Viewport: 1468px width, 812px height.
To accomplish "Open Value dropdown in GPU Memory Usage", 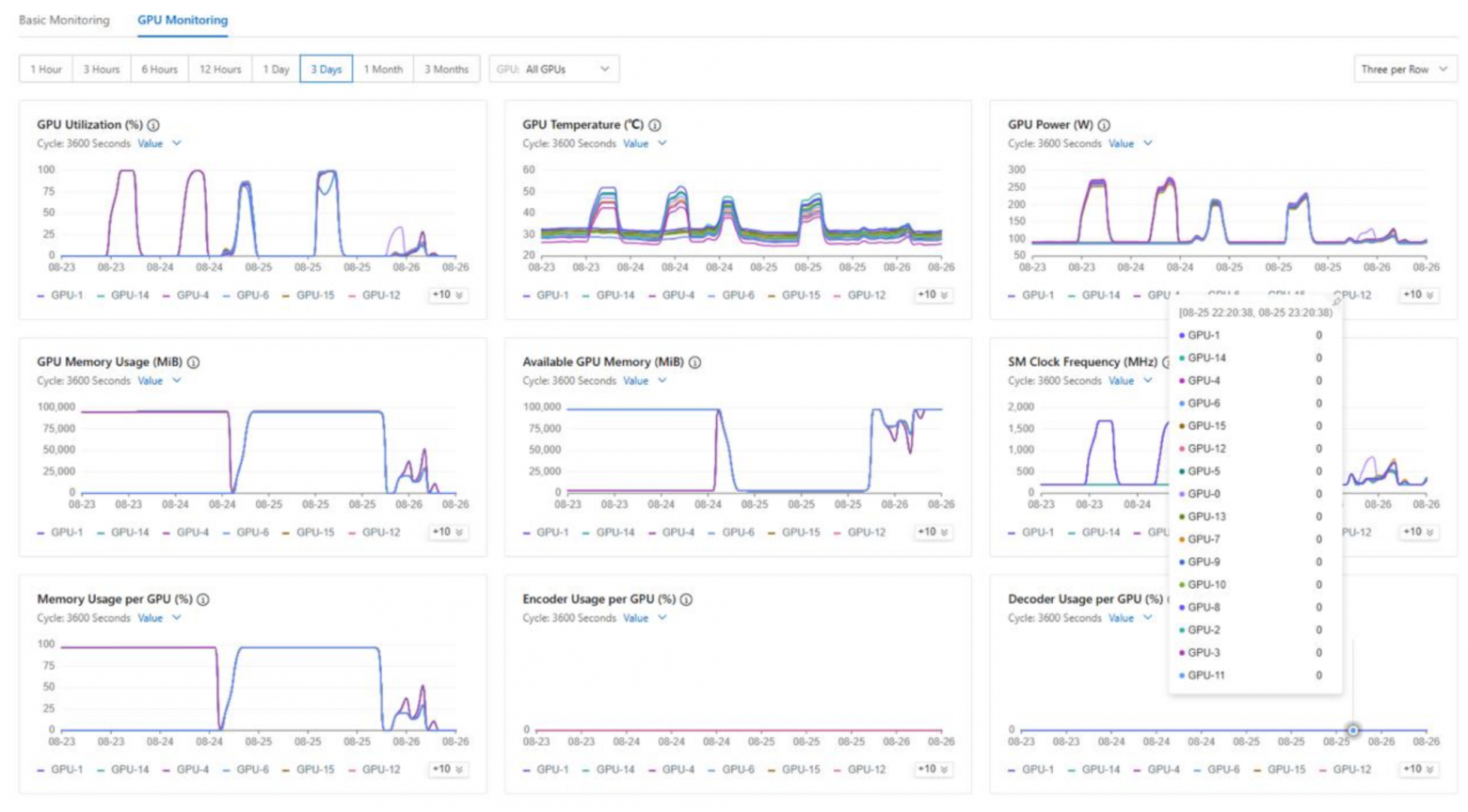I will coord(159,380).
